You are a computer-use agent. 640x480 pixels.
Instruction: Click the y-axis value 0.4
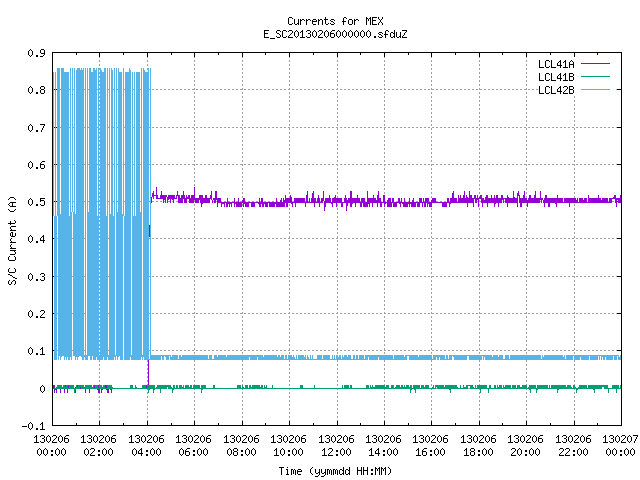click(36, 239)
